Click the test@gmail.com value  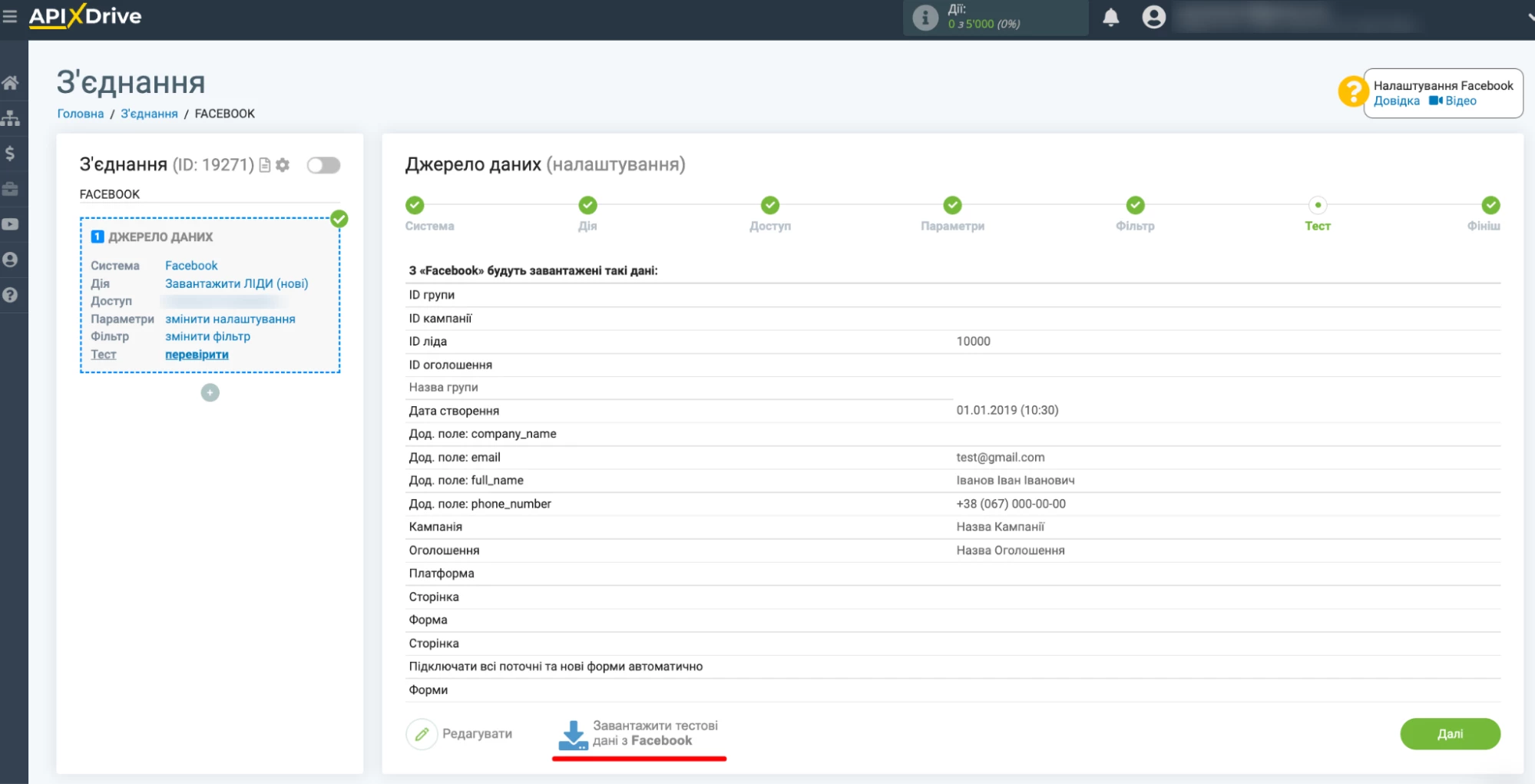pos(1001,458)
